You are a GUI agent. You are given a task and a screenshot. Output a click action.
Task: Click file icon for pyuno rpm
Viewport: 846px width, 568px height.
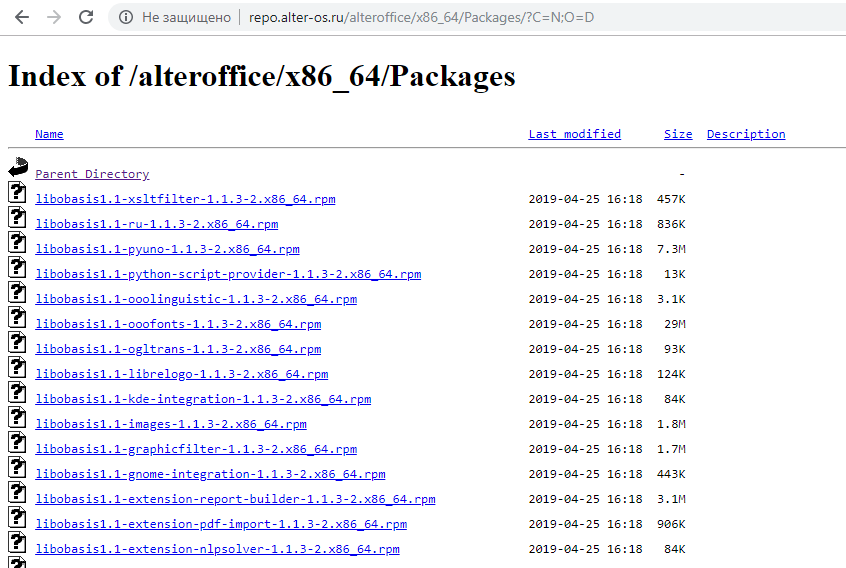(17, 242)
